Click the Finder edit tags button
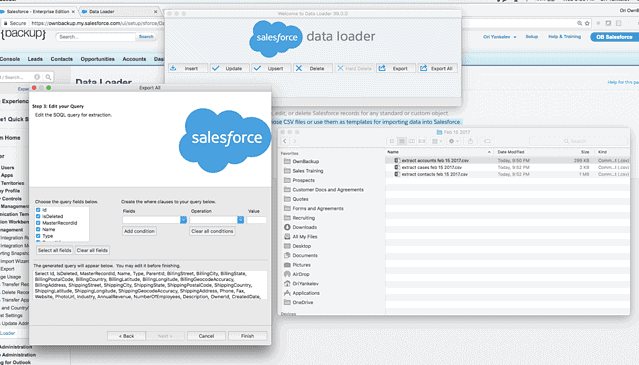The width and height of the screenshot is (639, 365). 487,141
